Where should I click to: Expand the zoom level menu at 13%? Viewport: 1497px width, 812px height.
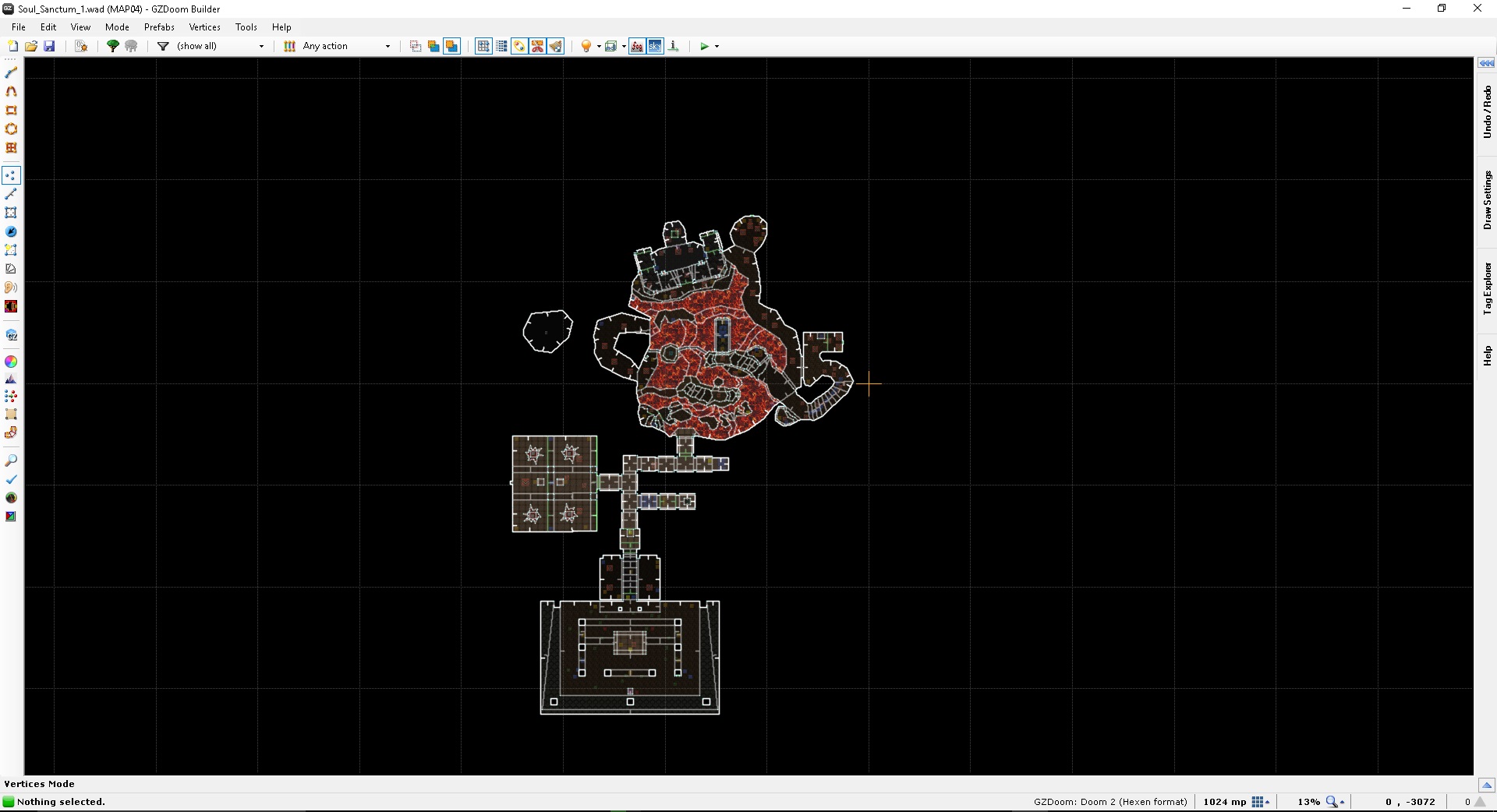tap(1342, 802)
